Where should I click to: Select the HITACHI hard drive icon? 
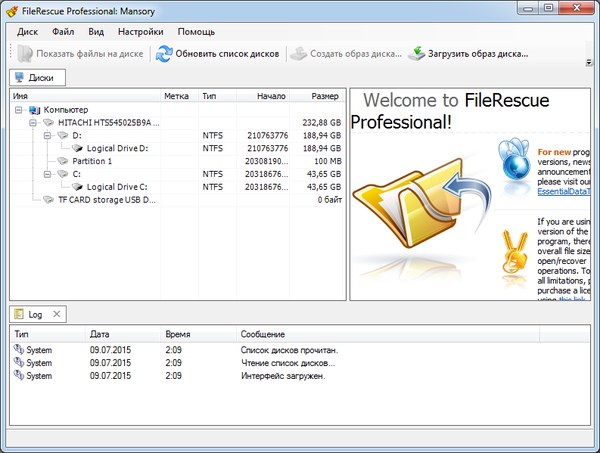coord(49,122)
